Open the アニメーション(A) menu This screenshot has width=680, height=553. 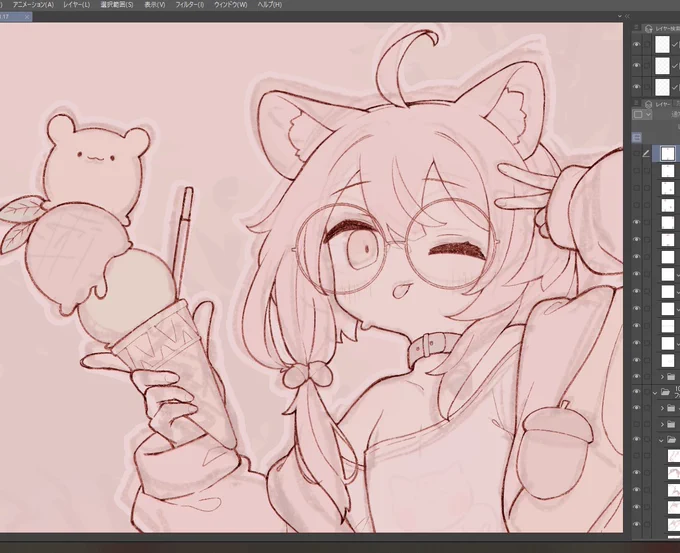click(x=33, y=5)
